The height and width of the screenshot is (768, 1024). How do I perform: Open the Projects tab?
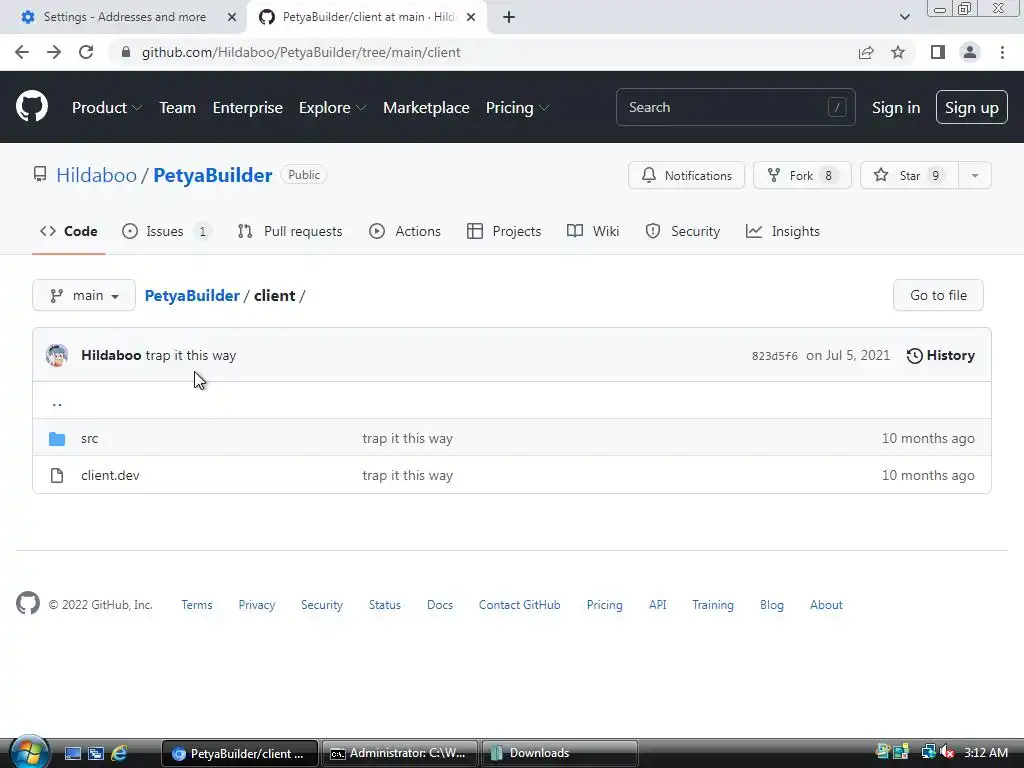pyautogui.click(x=504, y=231)
